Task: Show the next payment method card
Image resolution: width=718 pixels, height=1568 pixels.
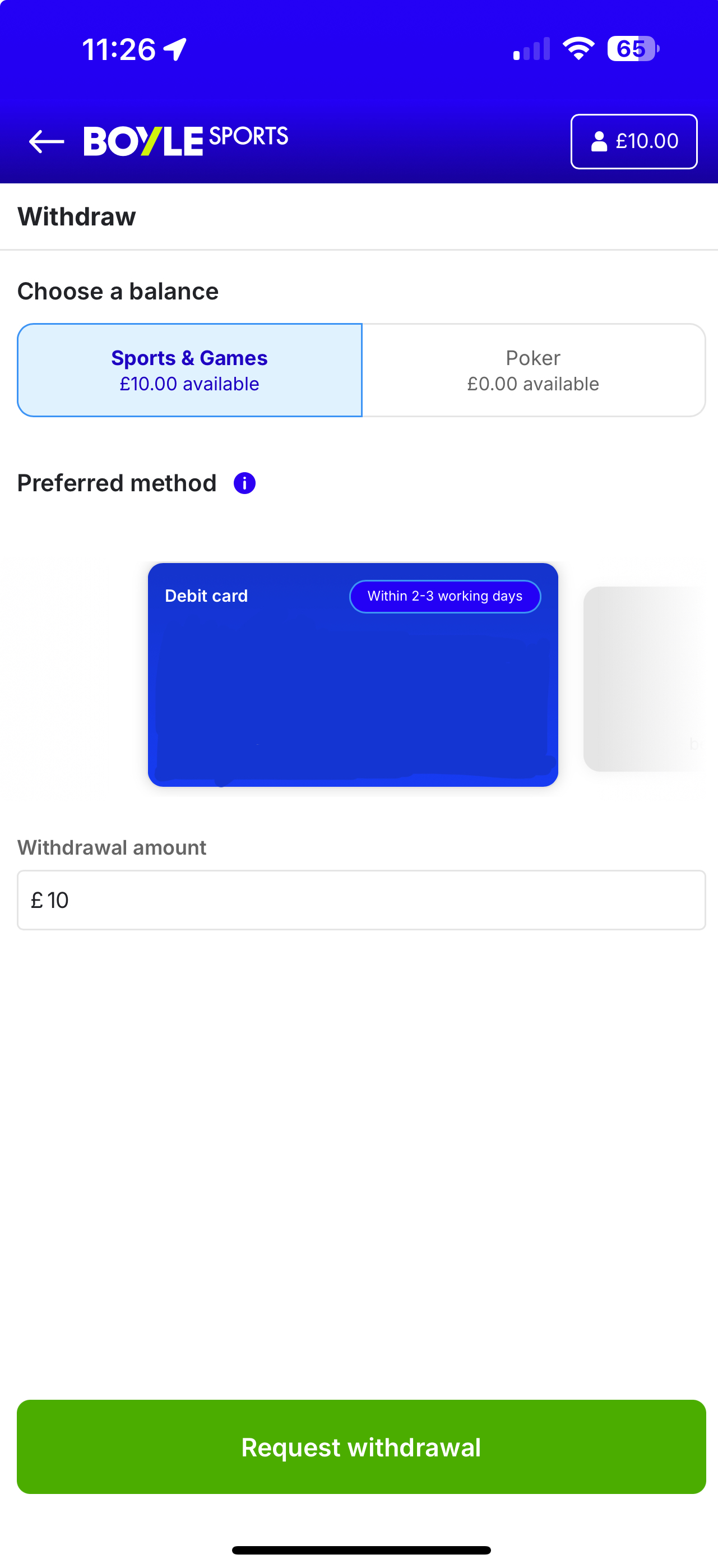Action: click(x=645, y=678)
